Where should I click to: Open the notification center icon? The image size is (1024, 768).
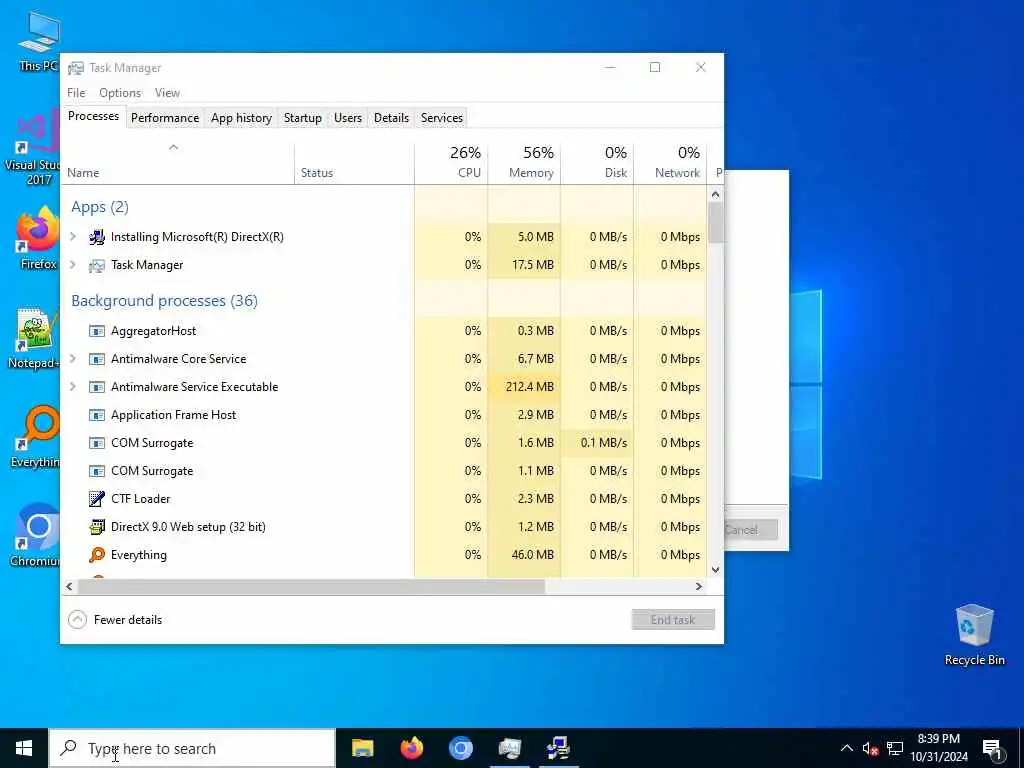[993, 749]
